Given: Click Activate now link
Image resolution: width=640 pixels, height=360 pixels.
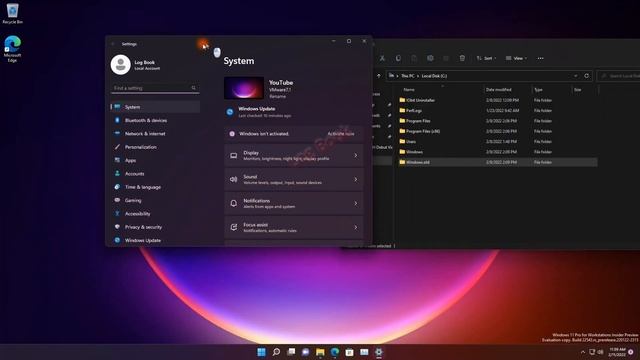Looking at the screenshot, I should point(341,134).
